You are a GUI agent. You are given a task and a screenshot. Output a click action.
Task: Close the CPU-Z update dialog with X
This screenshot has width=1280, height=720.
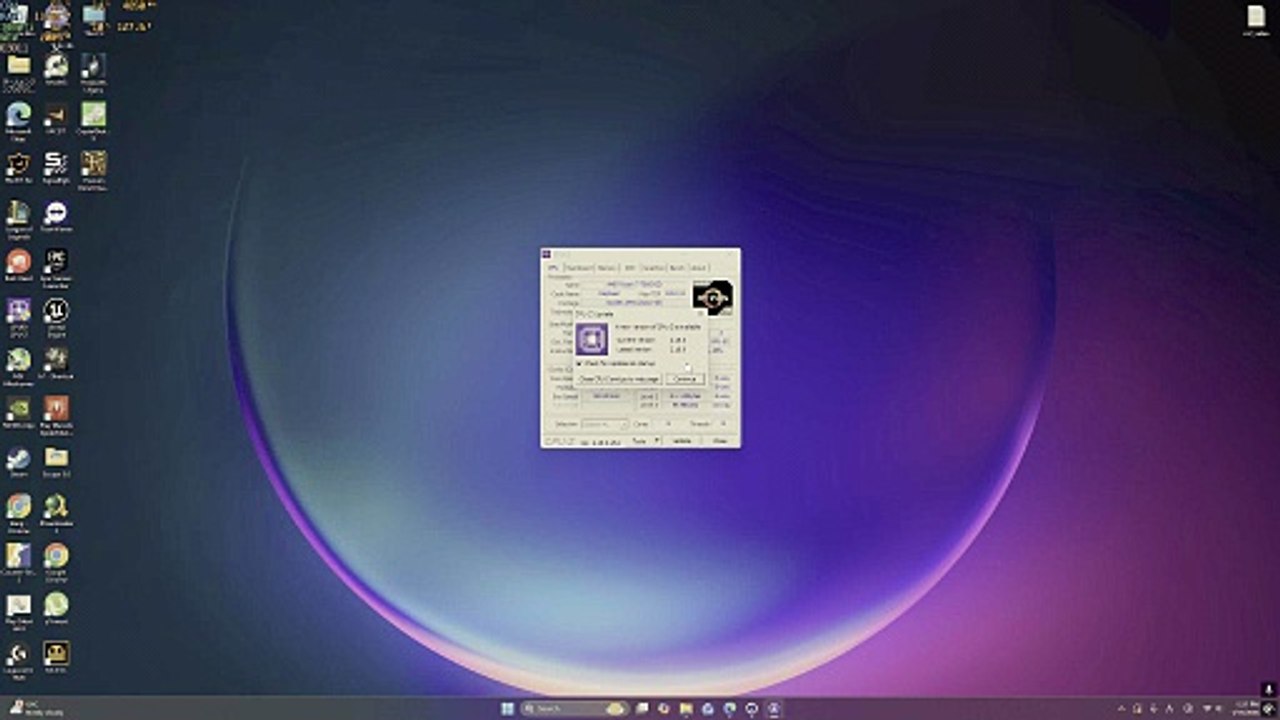click(701, 314)
